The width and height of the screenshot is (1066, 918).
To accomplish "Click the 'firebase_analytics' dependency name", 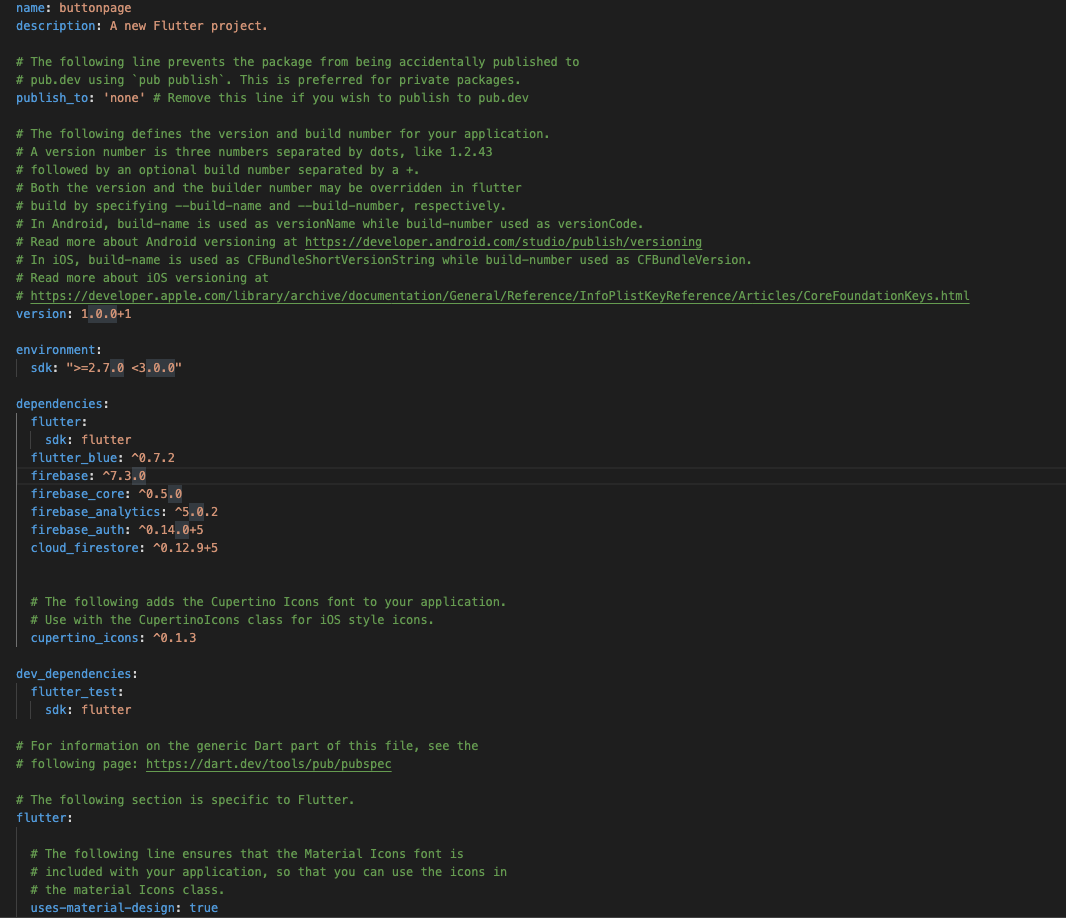I will [95, 512].
